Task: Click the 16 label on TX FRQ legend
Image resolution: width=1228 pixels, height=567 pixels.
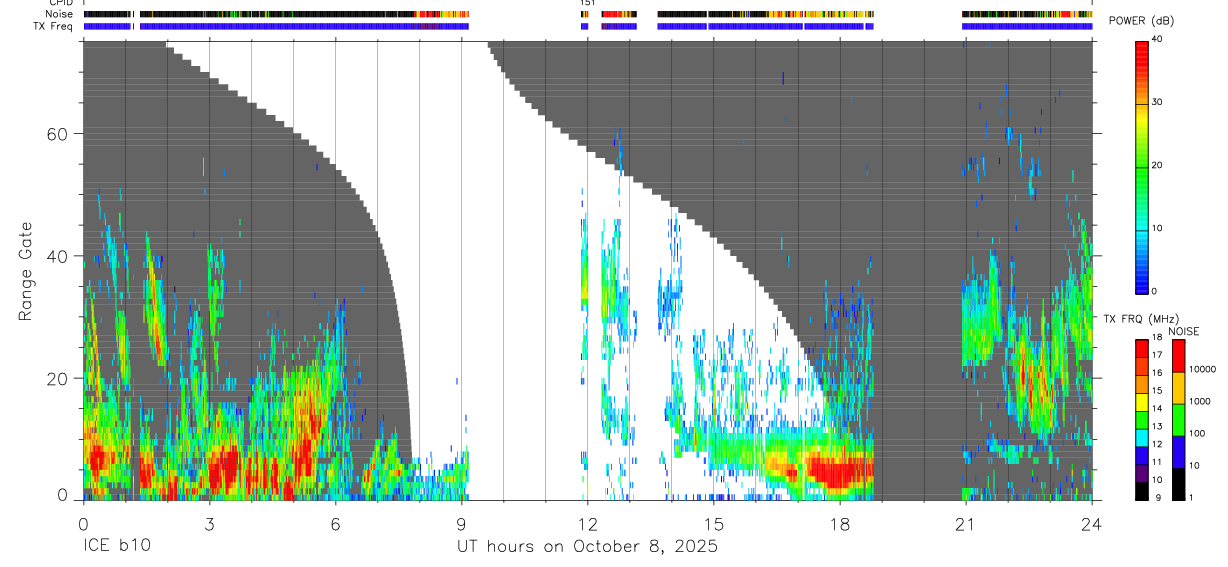Action: click(1157, 373)
